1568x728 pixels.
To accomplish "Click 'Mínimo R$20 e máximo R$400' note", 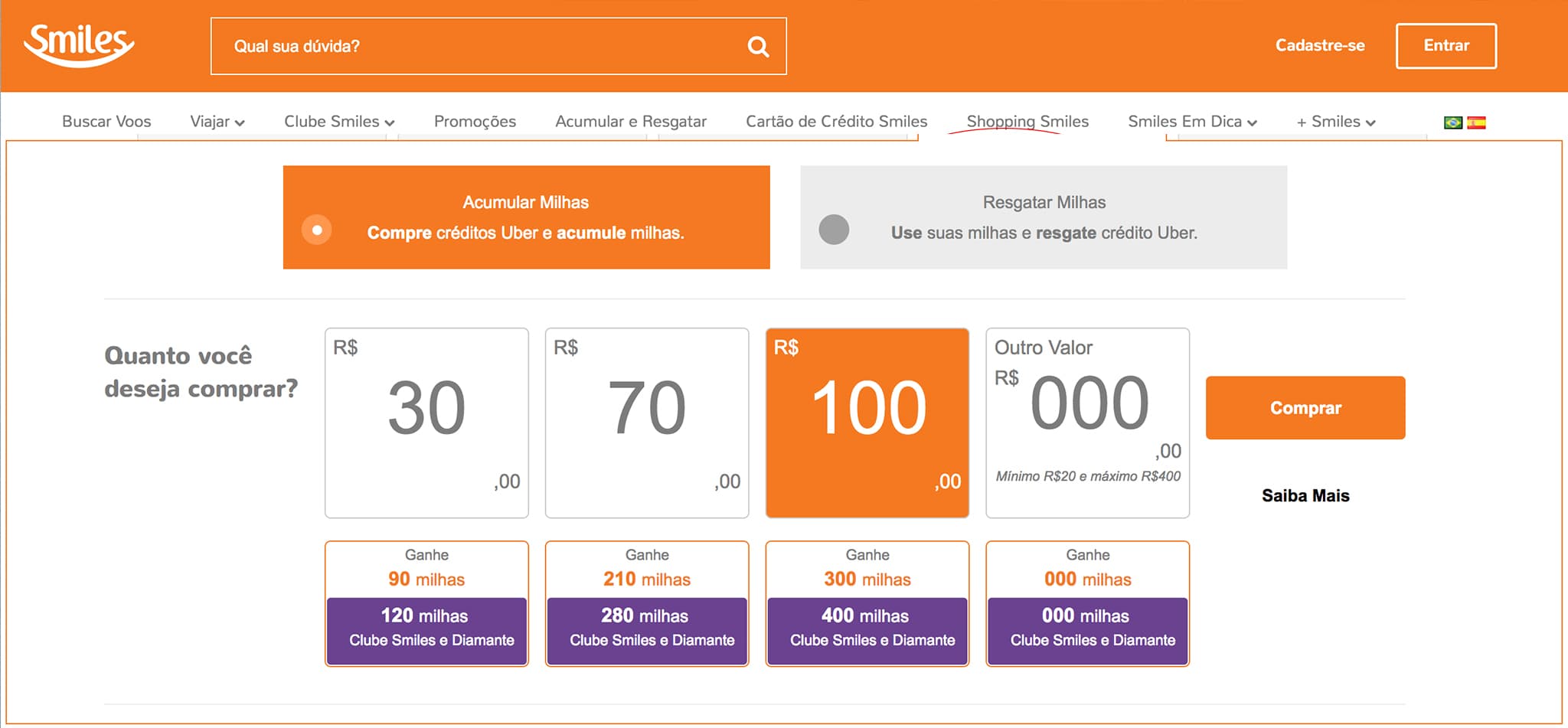I will 1088,476.
